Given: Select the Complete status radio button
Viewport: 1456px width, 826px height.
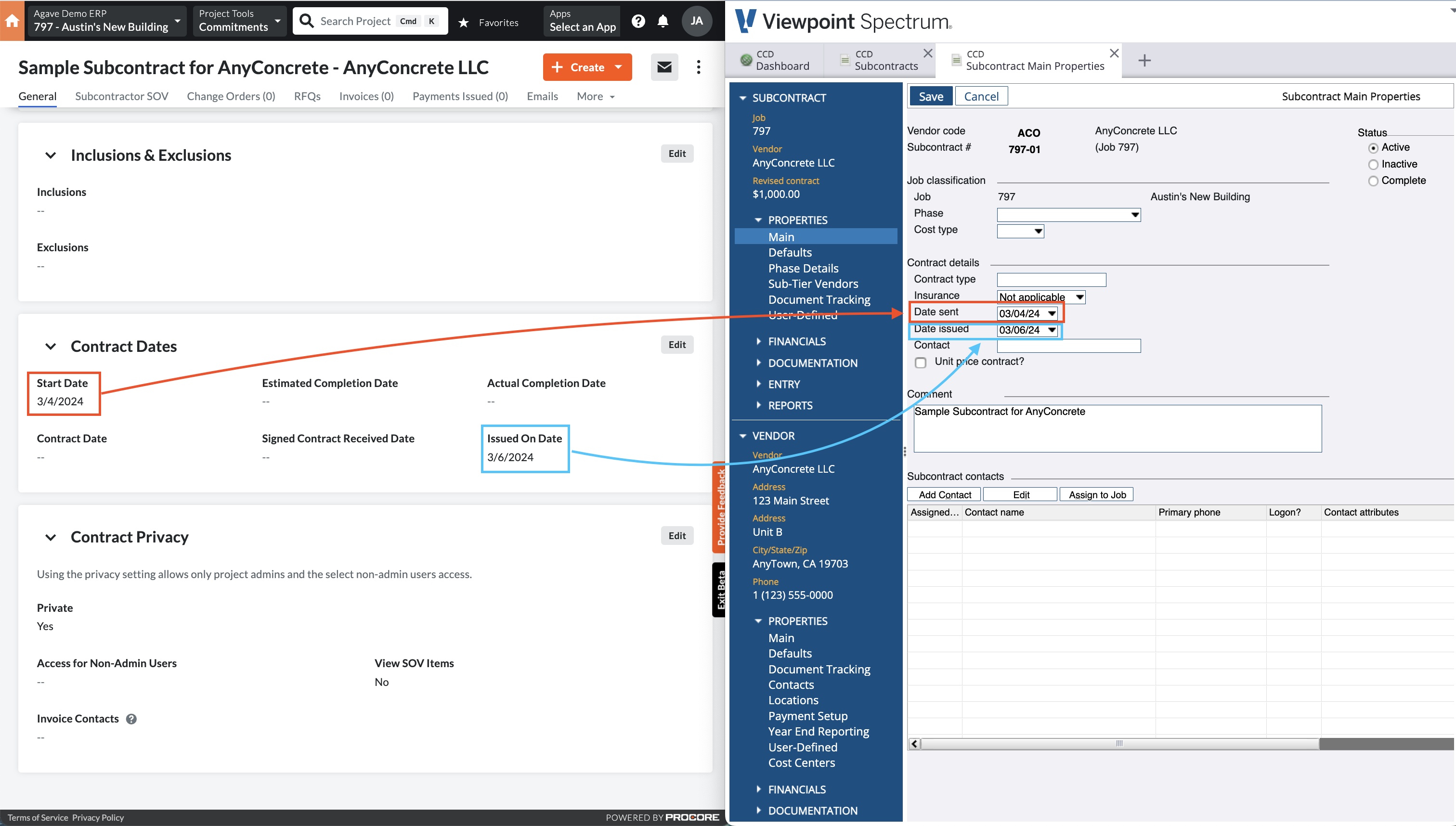Looking at the screenshot, I should [1374, 181].
